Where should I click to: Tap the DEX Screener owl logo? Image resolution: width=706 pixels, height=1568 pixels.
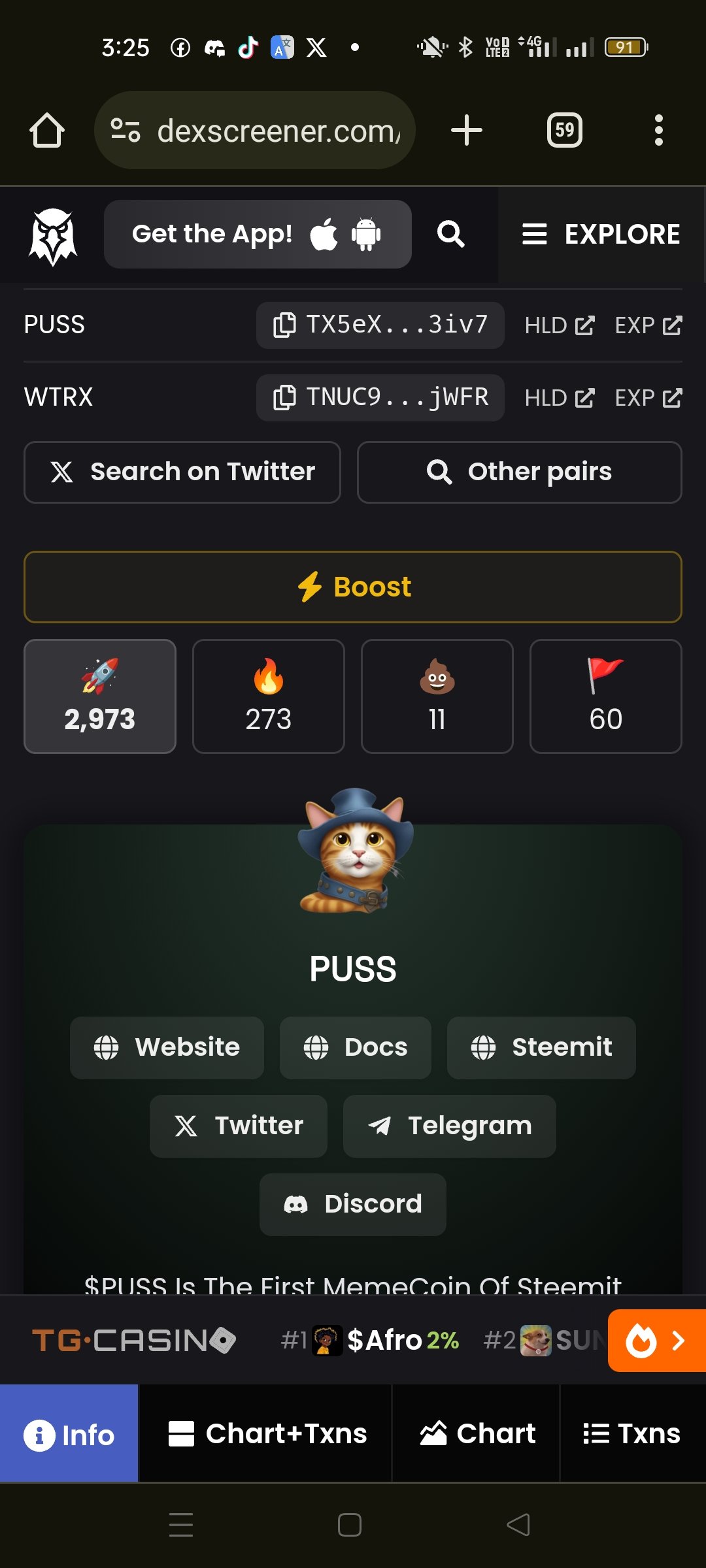pos(52,235)
